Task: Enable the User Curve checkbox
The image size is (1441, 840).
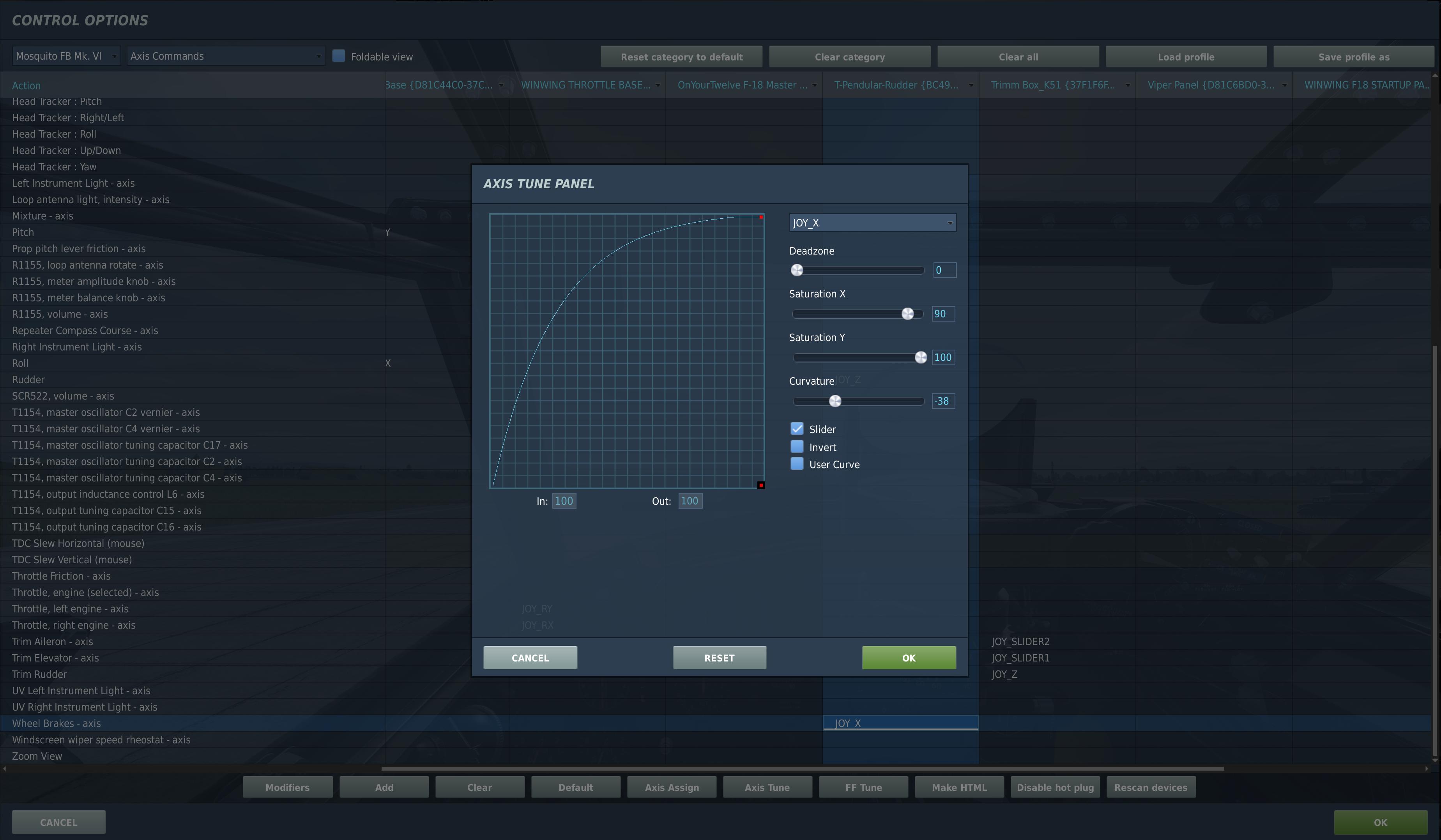Action: (x=797, y=463)
